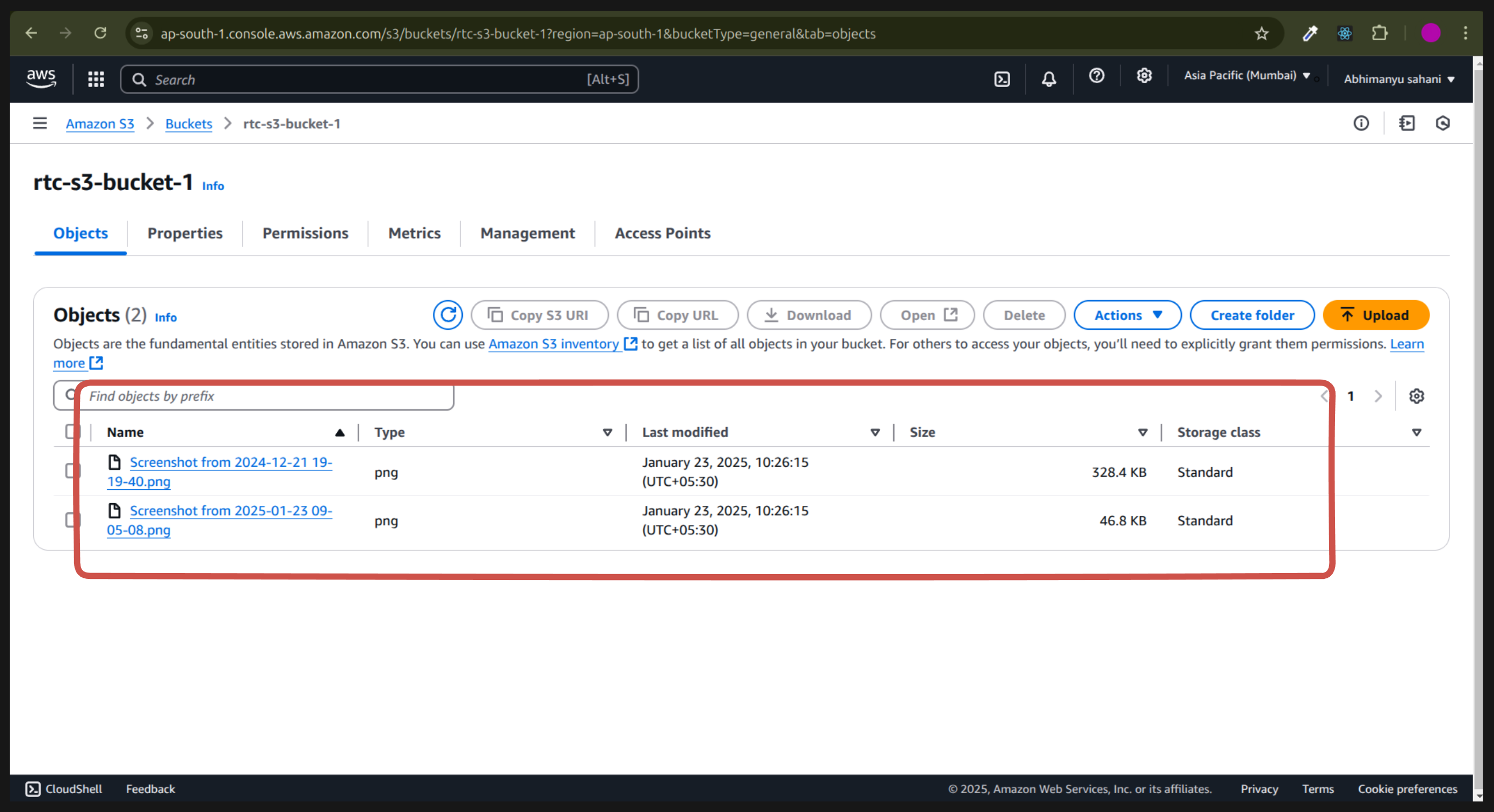Go to next page of objects
The image size is (1494, 812).
coord(1378,396)
